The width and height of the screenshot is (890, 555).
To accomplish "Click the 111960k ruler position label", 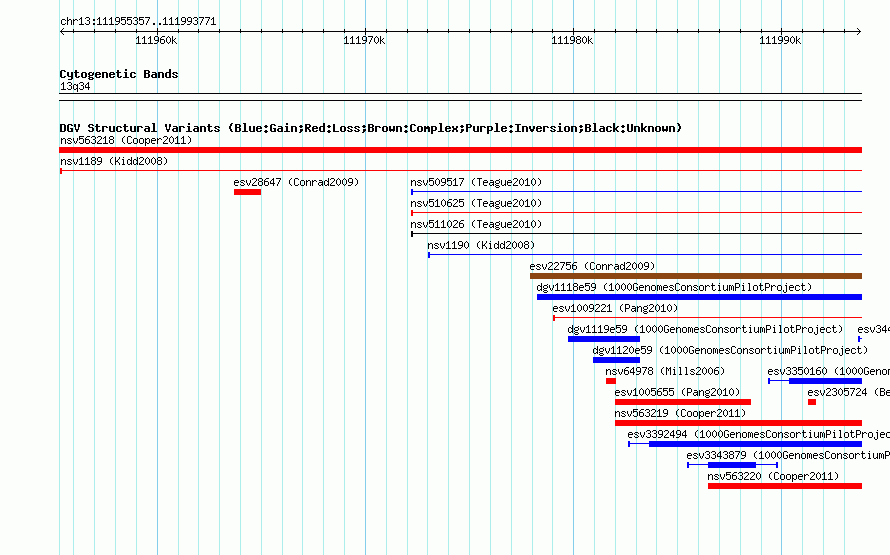I will tap(156, 40).
